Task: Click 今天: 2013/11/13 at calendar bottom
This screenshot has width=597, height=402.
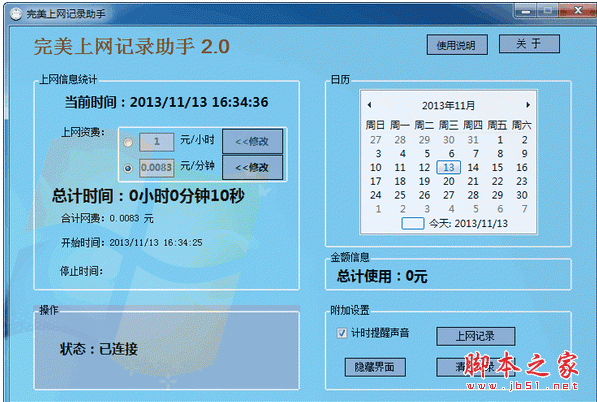Action: point(455,223)
